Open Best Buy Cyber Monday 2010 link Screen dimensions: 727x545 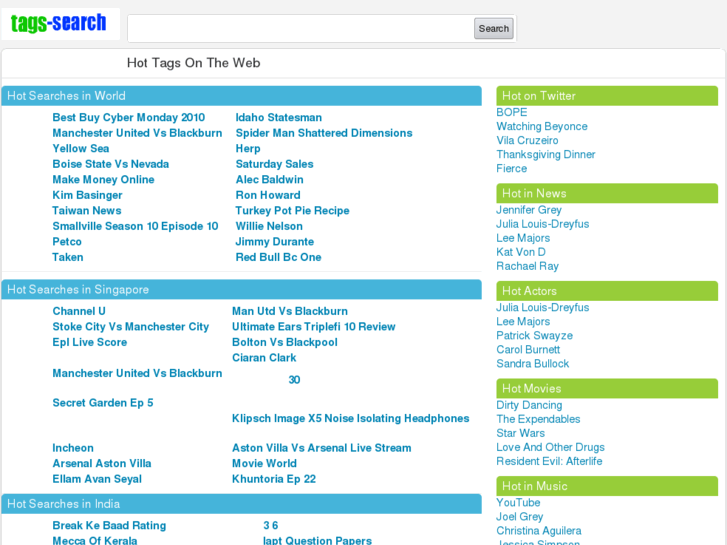coord(128,117)
